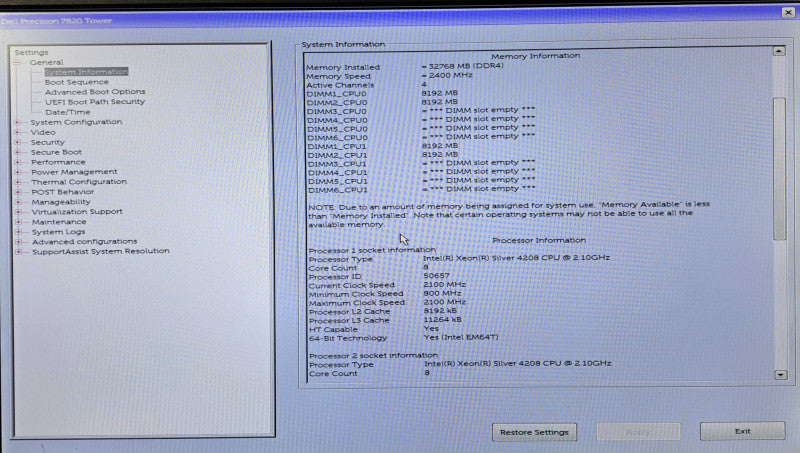
Task: Select System Configuration category label
Action: coord(76,122)
